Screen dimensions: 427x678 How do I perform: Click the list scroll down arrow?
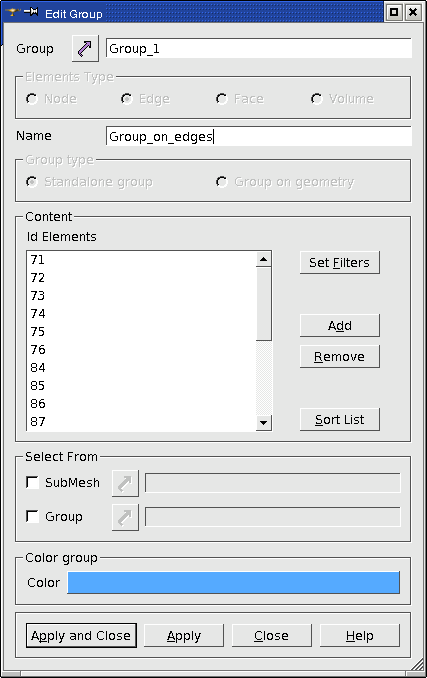click(x=264, y=422)
